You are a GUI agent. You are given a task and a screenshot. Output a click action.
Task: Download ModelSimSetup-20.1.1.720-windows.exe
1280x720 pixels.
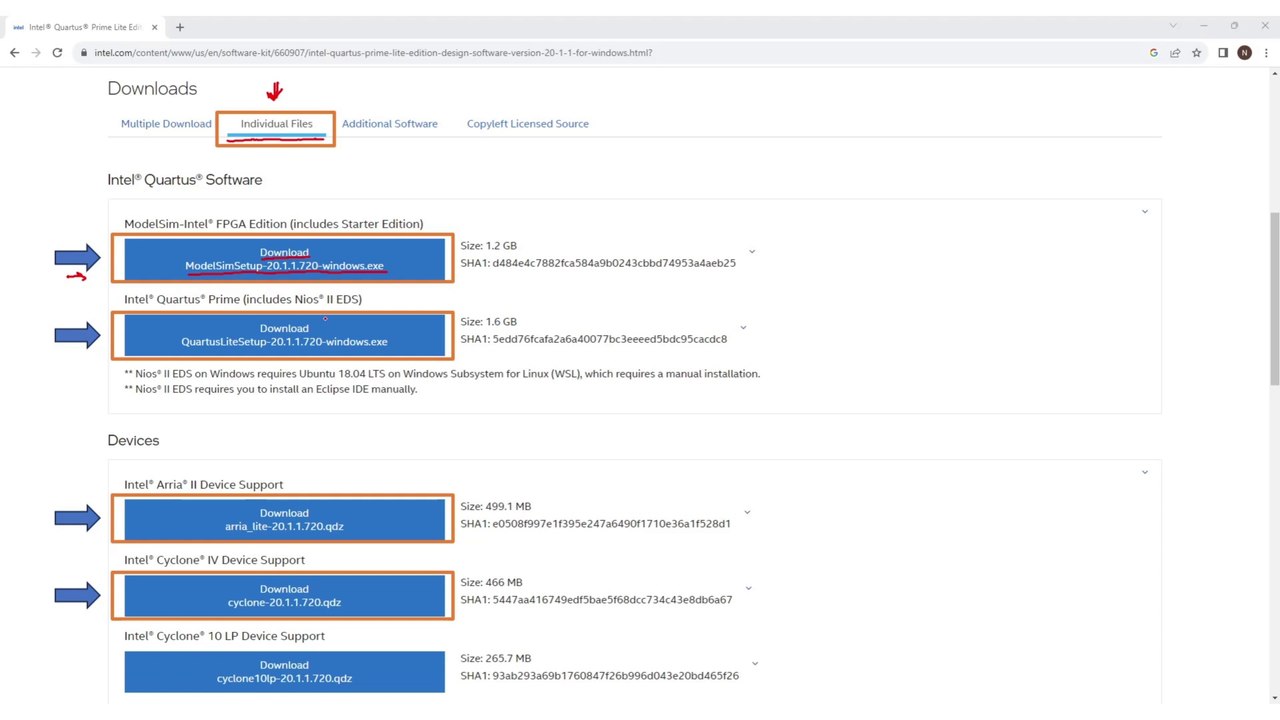(x=284, y=259)
